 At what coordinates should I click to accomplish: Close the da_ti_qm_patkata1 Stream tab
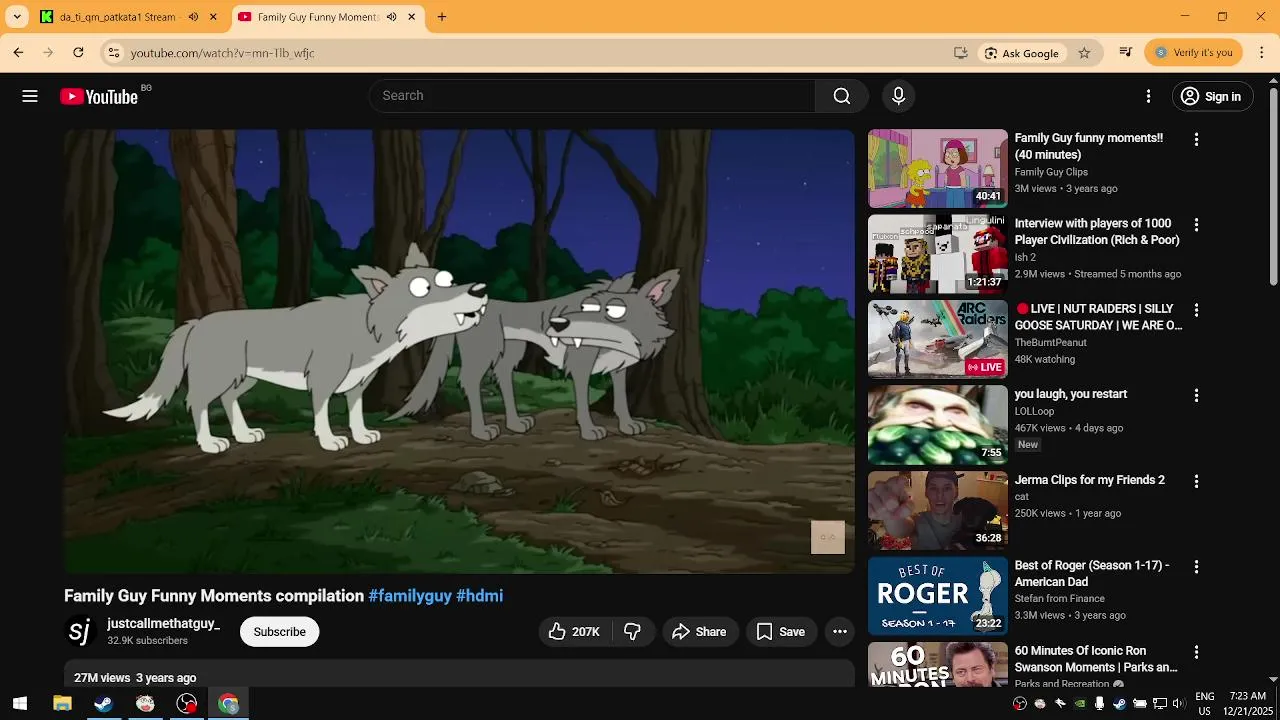click(213, 17)
